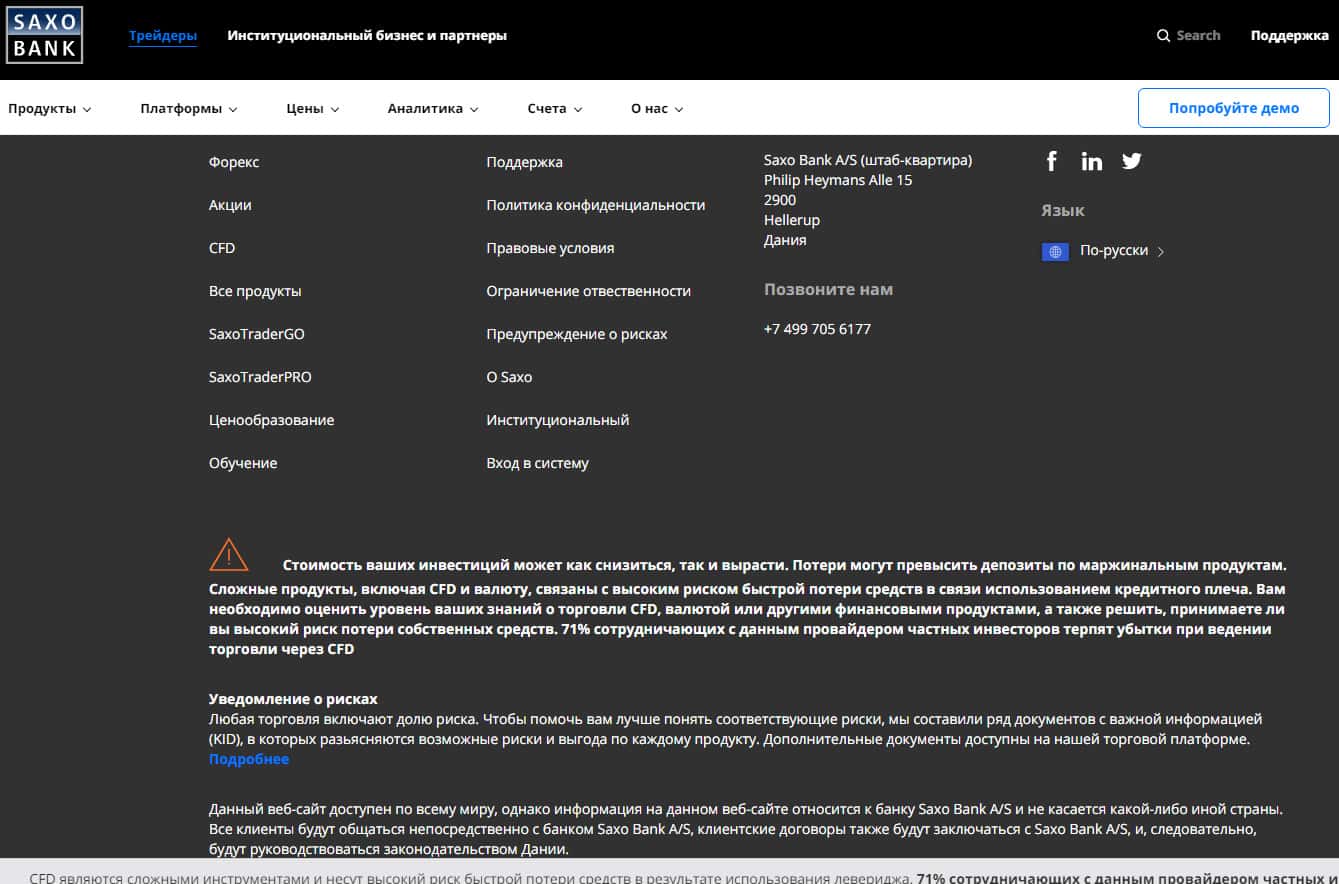1339x884 pixels.
Task: Click the globe language icon
Action: click(1055, 252)
